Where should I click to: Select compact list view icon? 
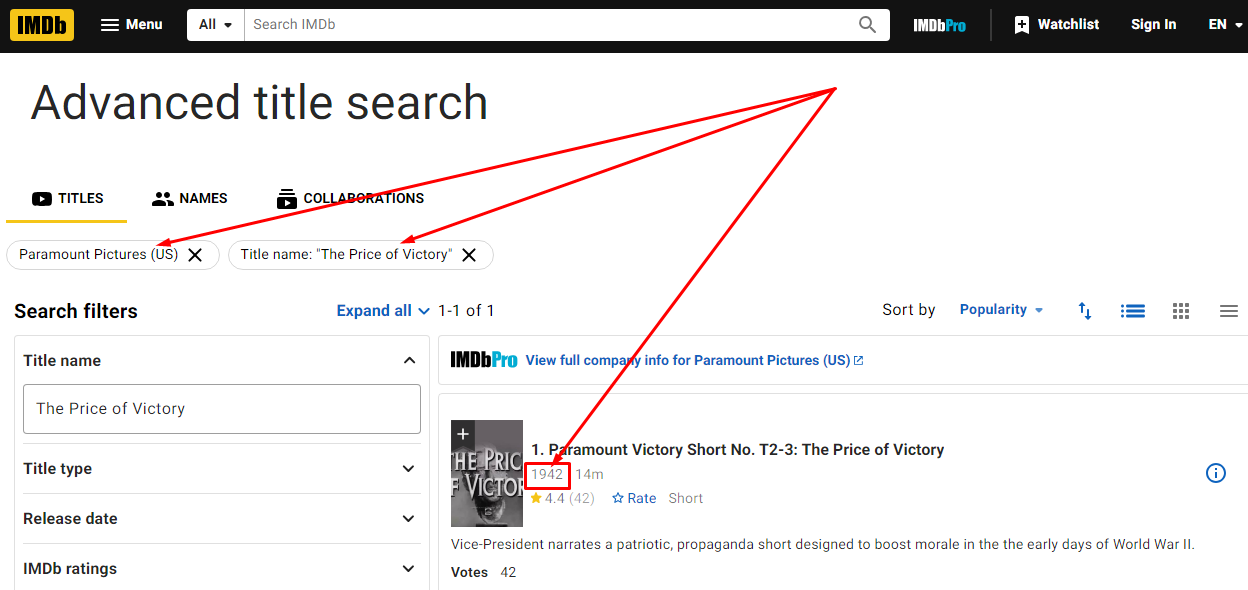click(1229, 311)
